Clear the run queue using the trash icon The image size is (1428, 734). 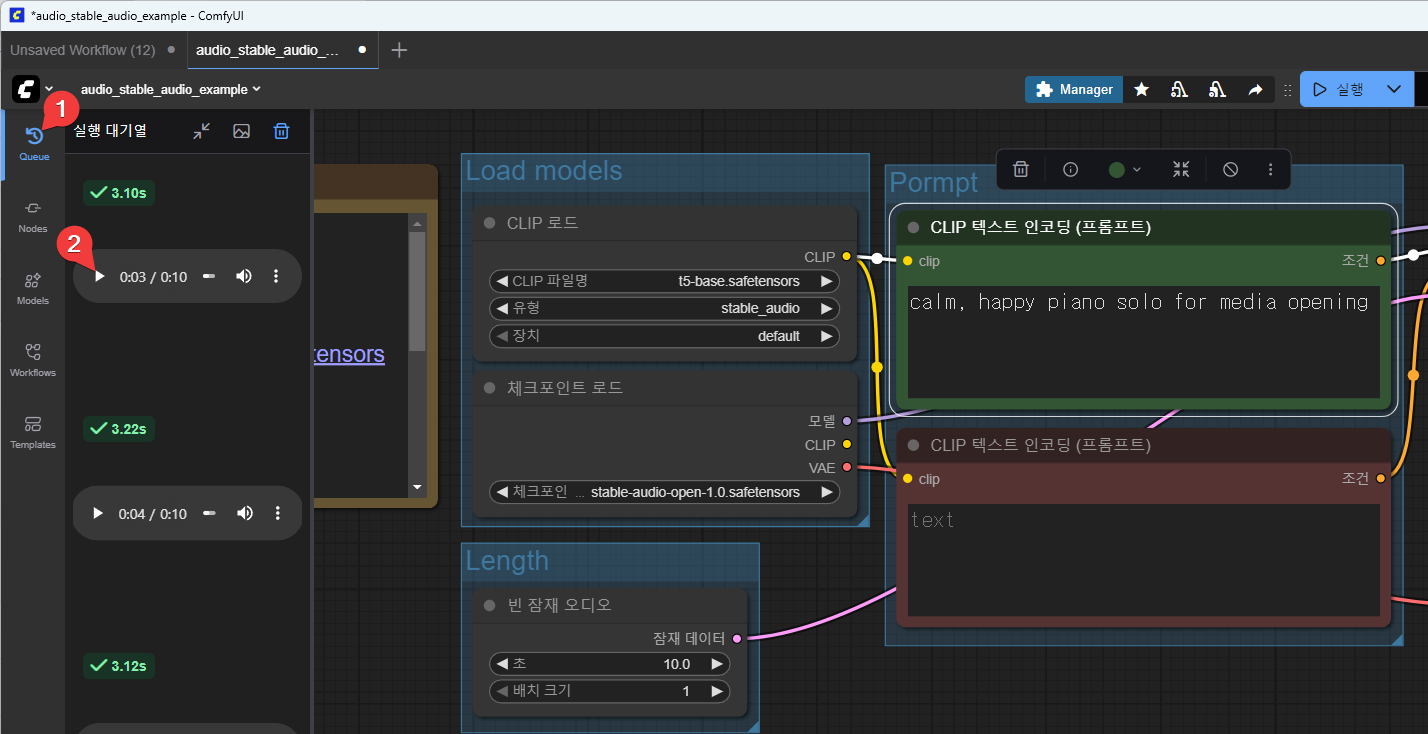(281, 130)
